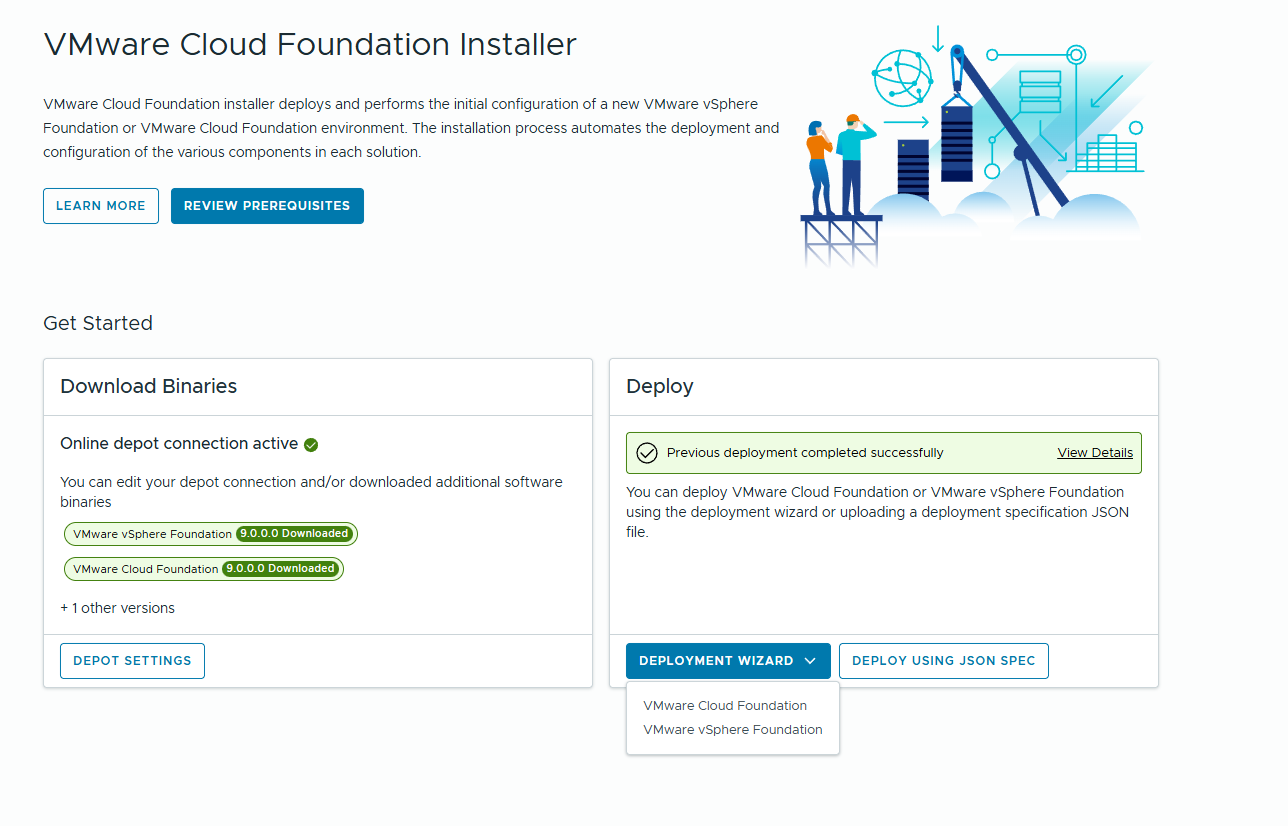This screenshot has height=826, width=1288.
Task: Select VMware Cloud Foundation from wizard menu
Action: coord(725,706)
